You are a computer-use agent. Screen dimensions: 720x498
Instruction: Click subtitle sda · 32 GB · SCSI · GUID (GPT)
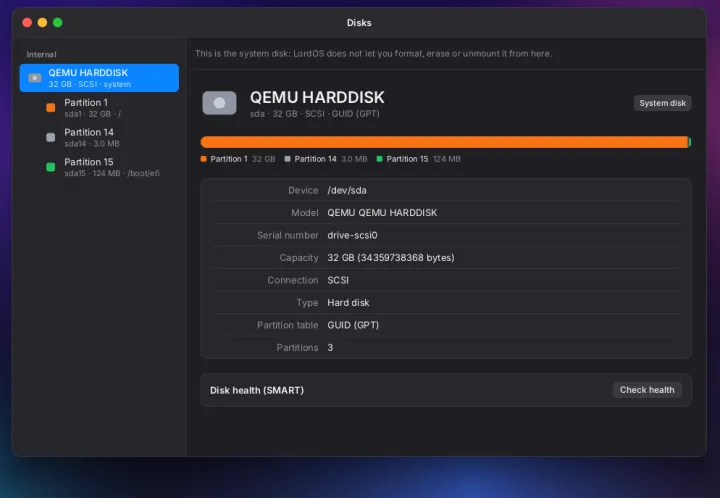coord(315,114)
